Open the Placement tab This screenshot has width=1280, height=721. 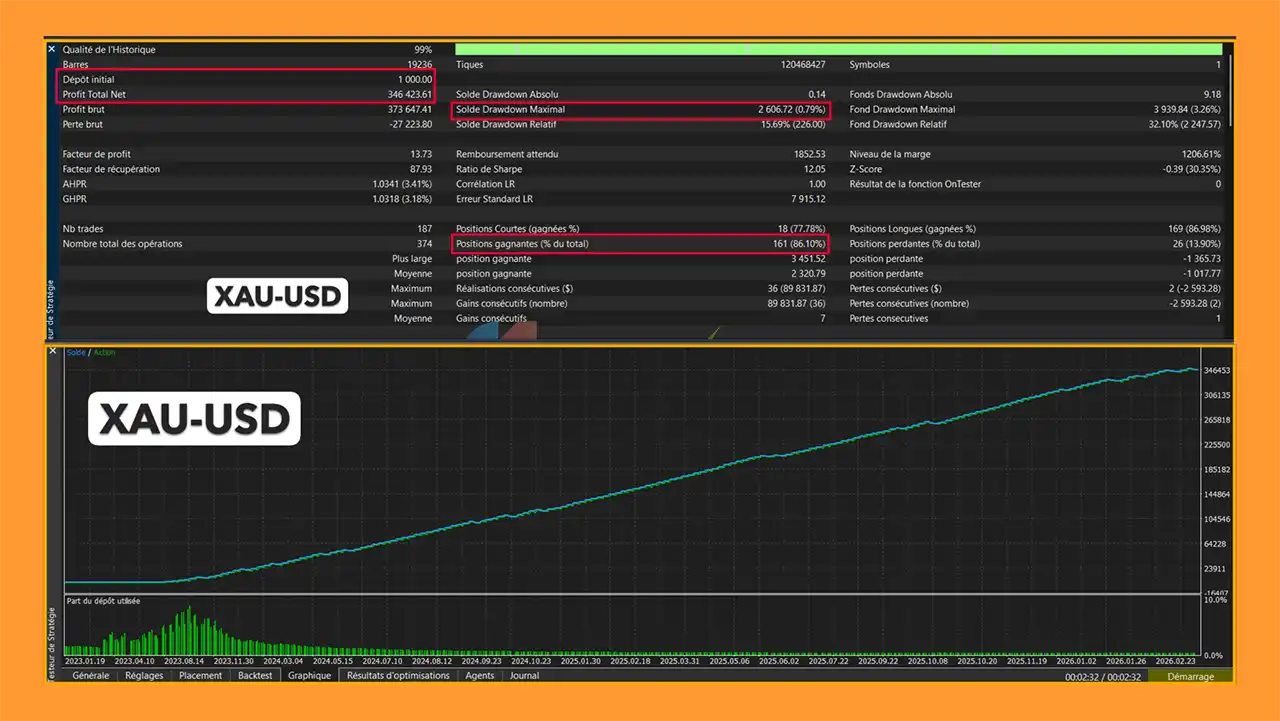tap(200, 676)
